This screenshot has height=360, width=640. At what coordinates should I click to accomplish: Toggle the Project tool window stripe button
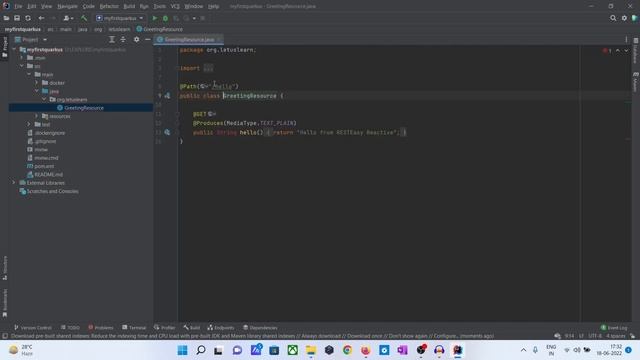click(4, 47)
